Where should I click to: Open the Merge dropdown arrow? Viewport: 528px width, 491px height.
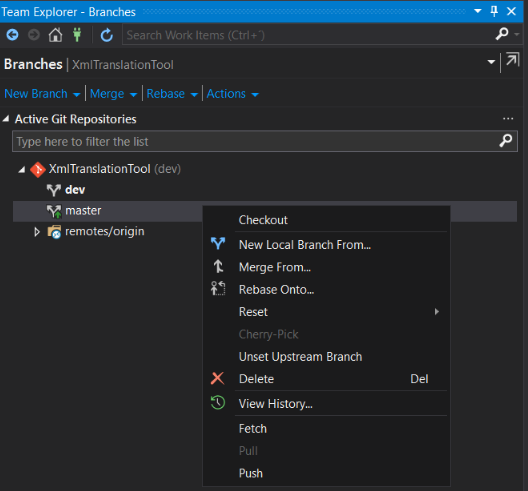coord(133,95)
